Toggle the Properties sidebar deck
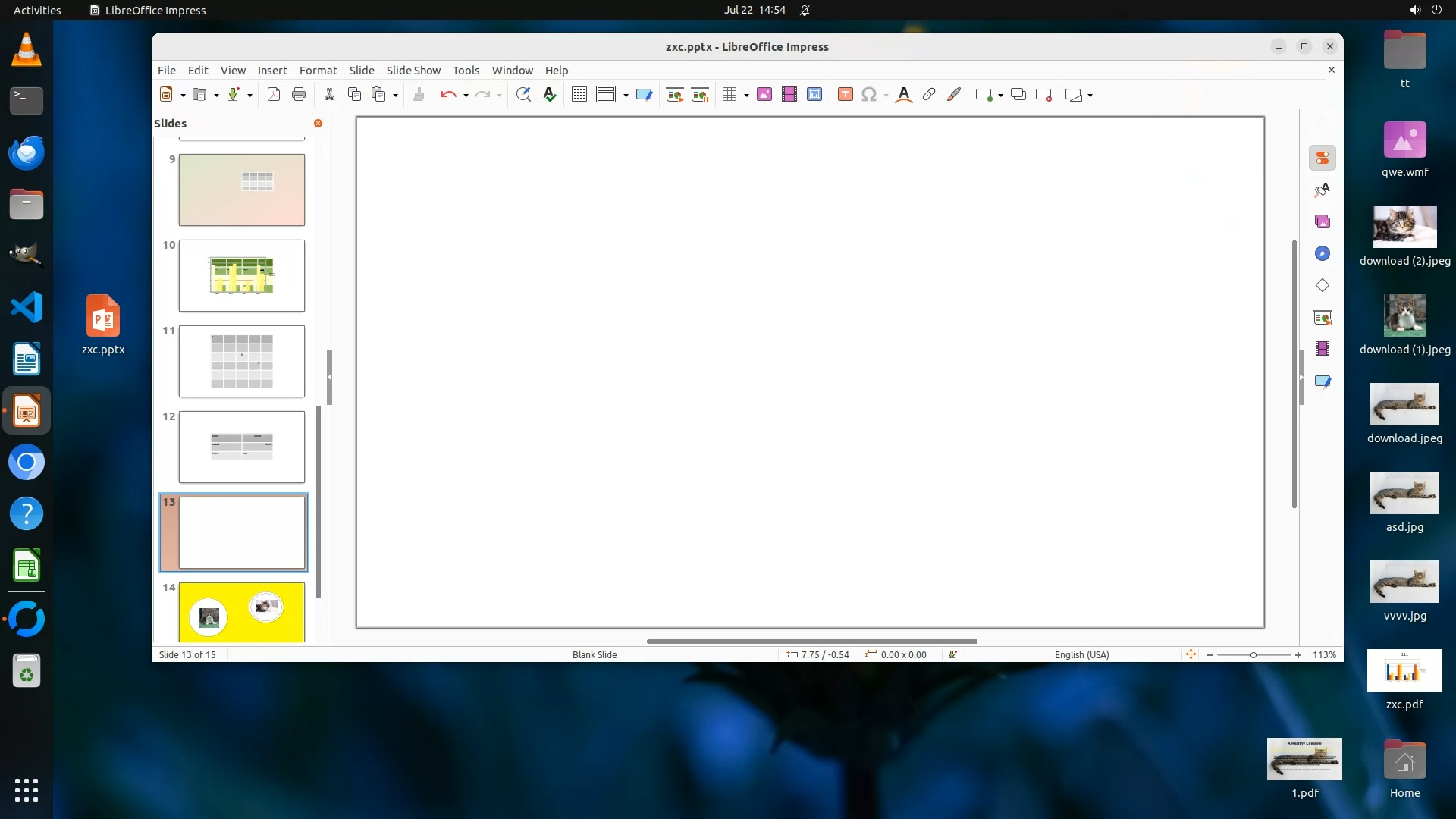 (x=1323, y=158)
